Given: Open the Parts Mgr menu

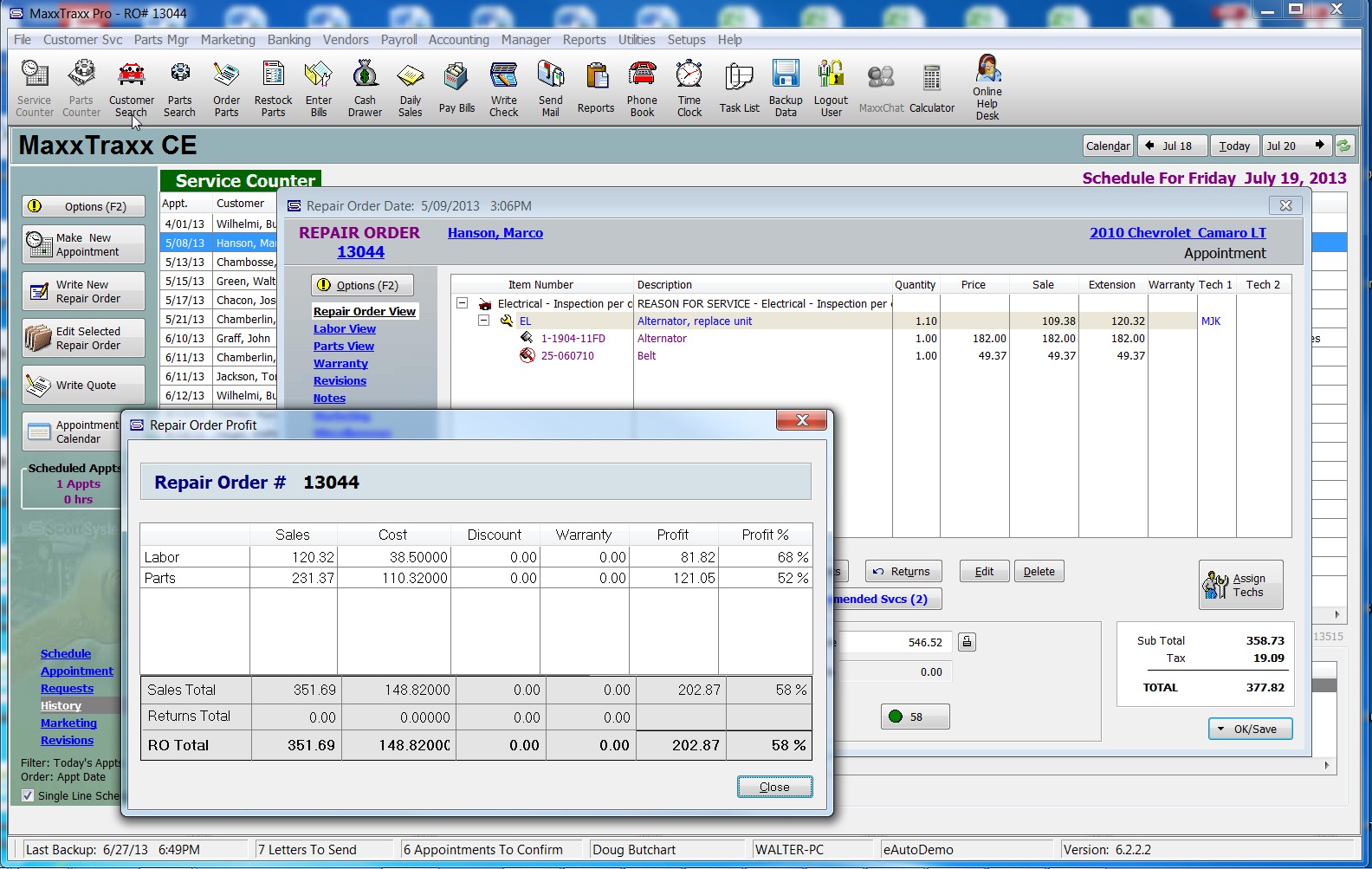Looking at the screenshot, I should 161,40.
